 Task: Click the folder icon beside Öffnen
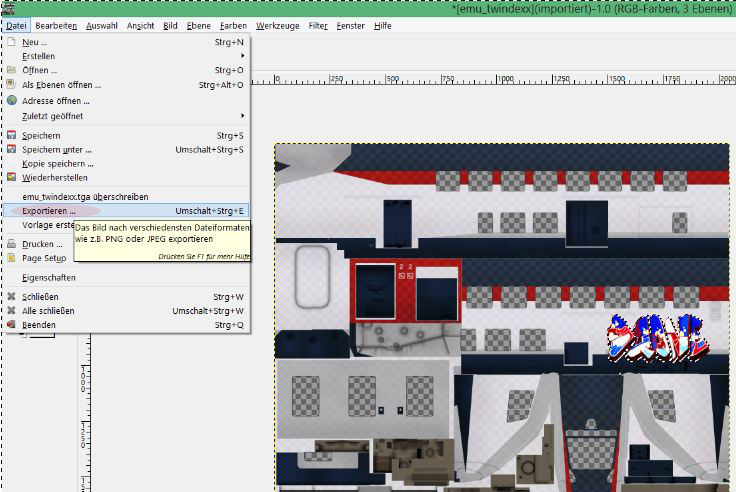(12, 70)
